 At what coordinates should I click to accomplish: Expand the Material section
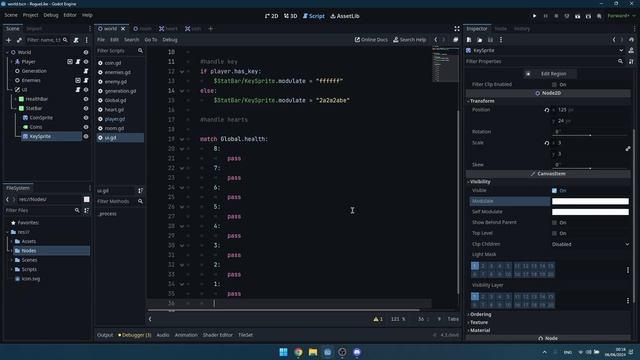pyautogui.click(x=479, y=330)
